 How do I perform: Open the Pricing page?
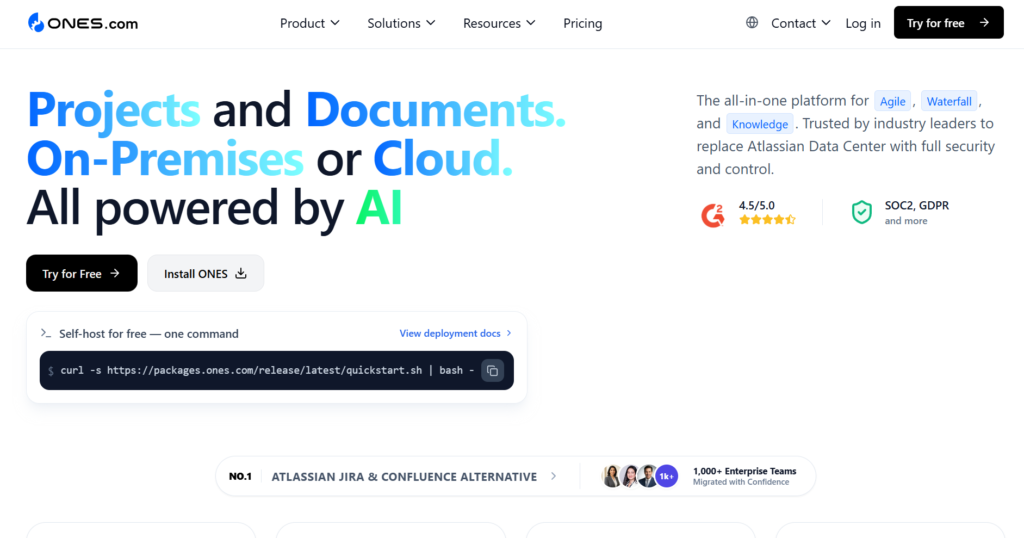tap(583, 23)
